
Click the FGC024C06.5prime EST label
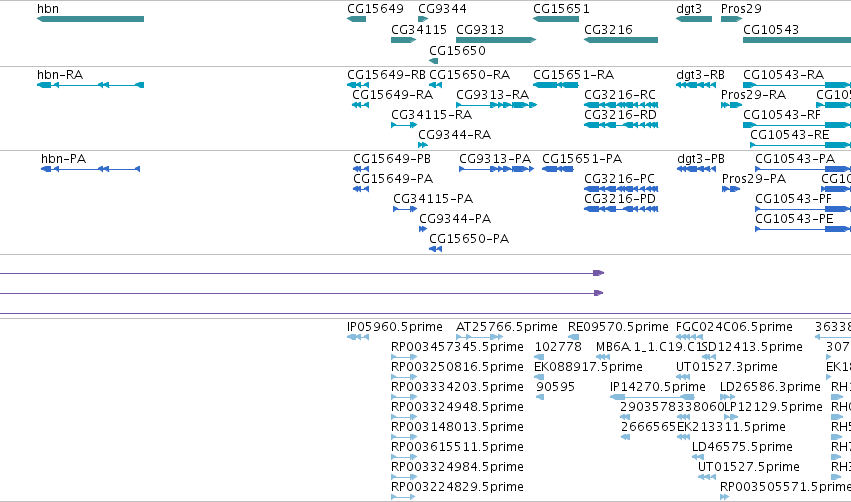click(x=734, y=327)
